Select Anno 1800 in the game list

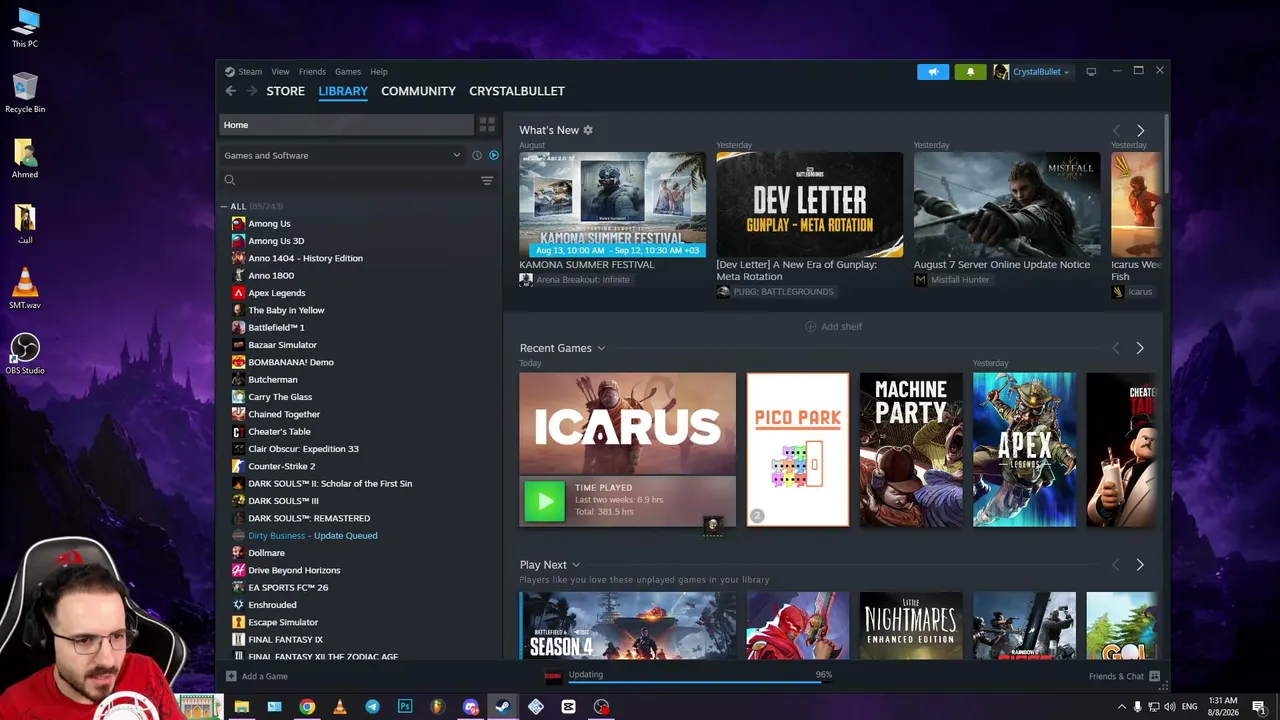[x=271, y=276]
